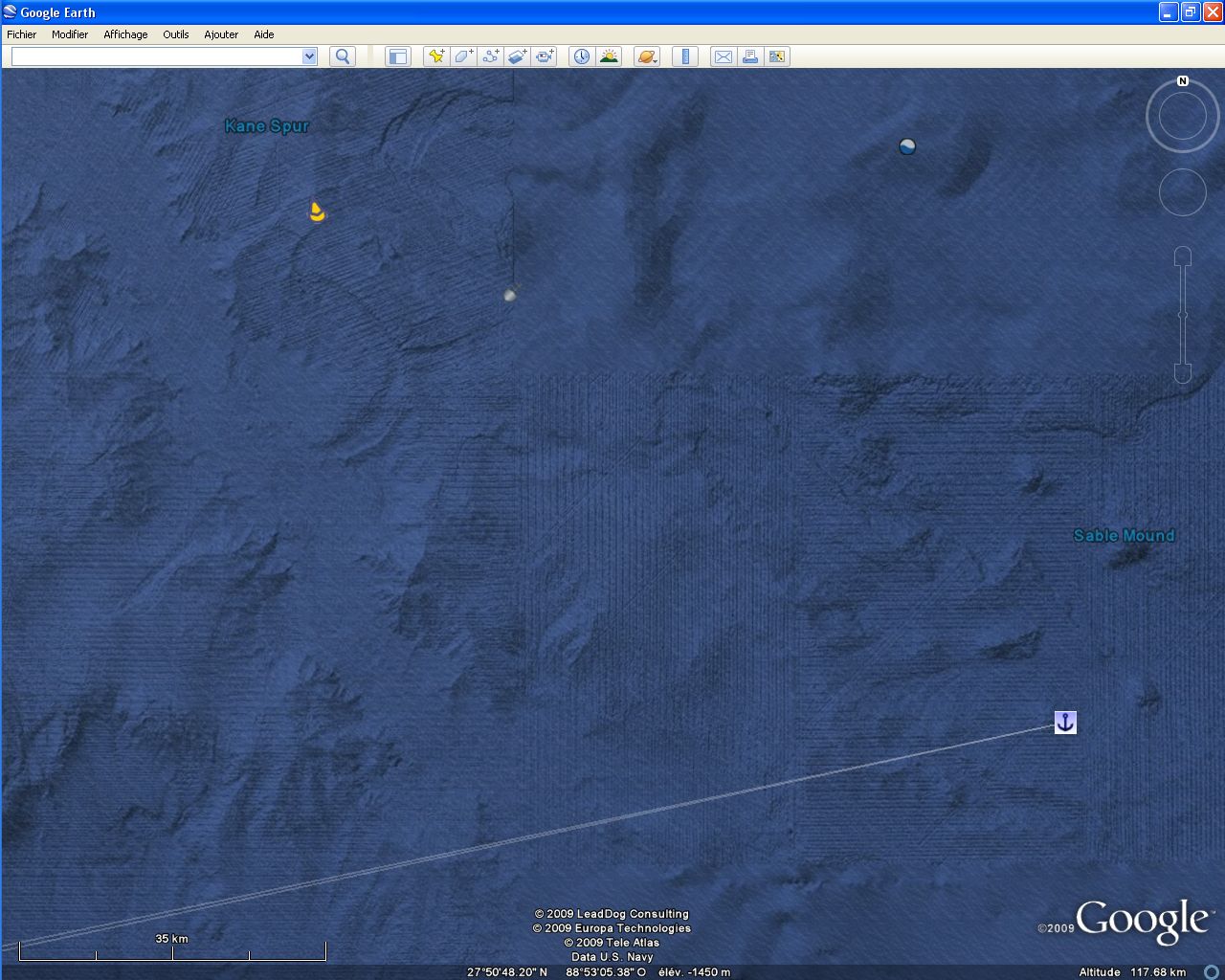Click the longitude coordinate in status bar
Image resolution: width=1225 pixels, height=980 pixels.
point(606,972)
